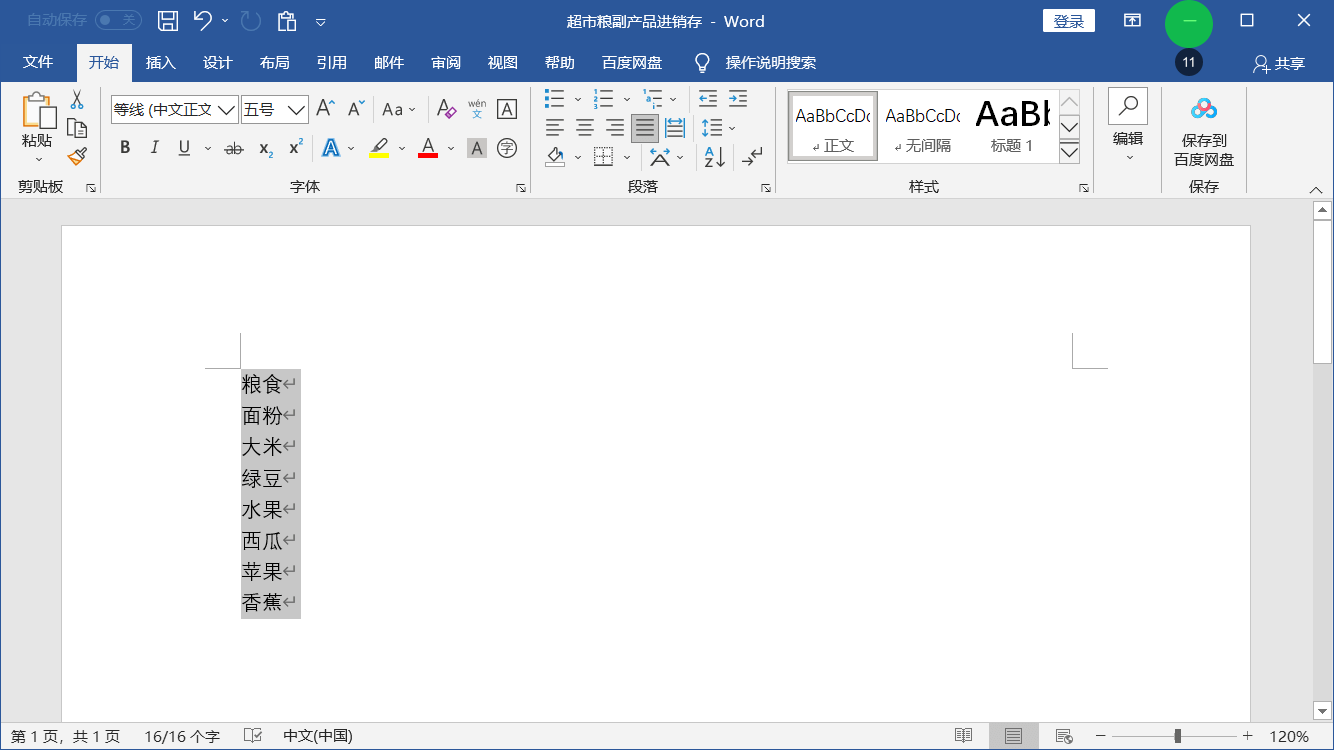
Task: Expand the styles gallery more button
Action: [1069, 152]
